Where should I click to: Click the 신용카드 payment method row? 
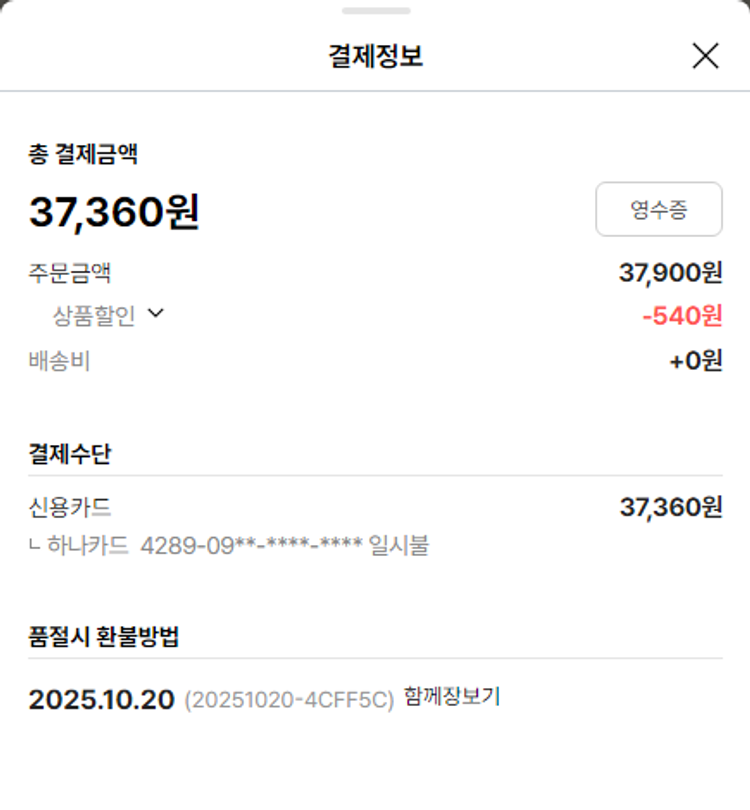(70, 507)
